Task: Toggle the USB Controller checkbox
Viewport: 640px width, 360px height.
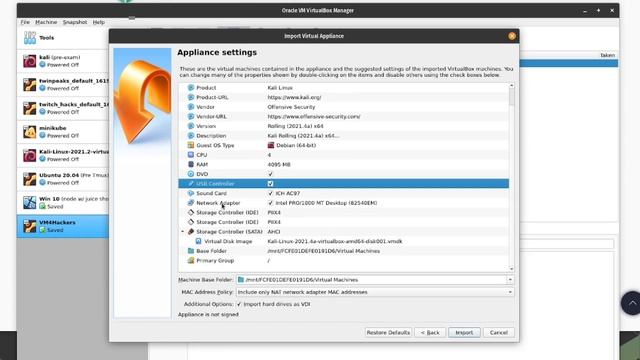Action: point(270,184)
